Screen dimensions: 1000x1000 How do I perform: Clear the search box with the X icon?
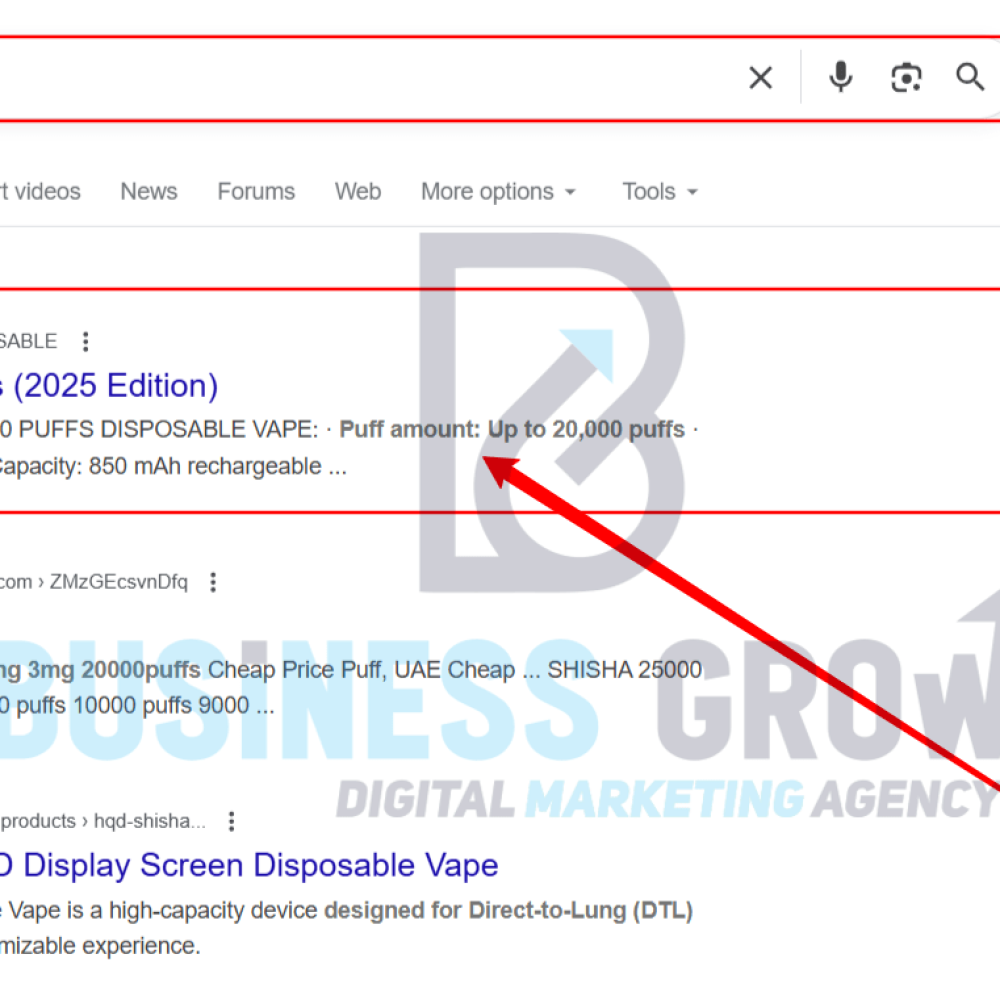coord(760,78)
